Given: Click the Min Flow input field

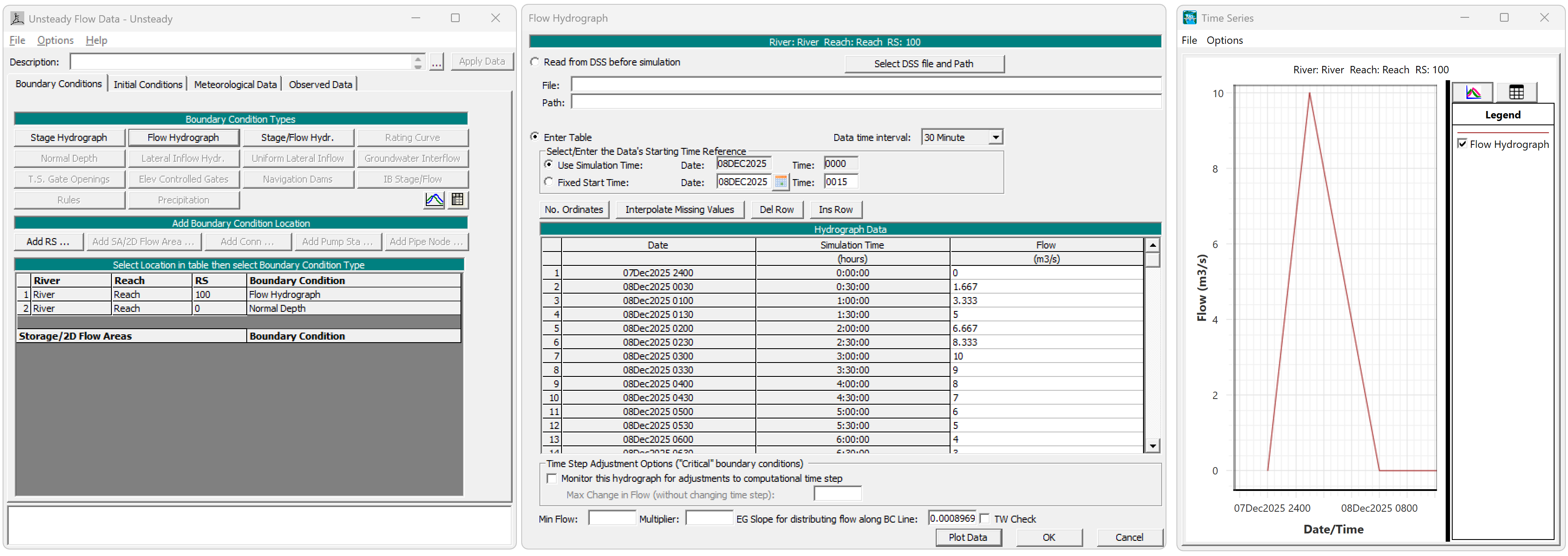Looking at the screenshot, I should pyautogui.click(x=612, y=519).
